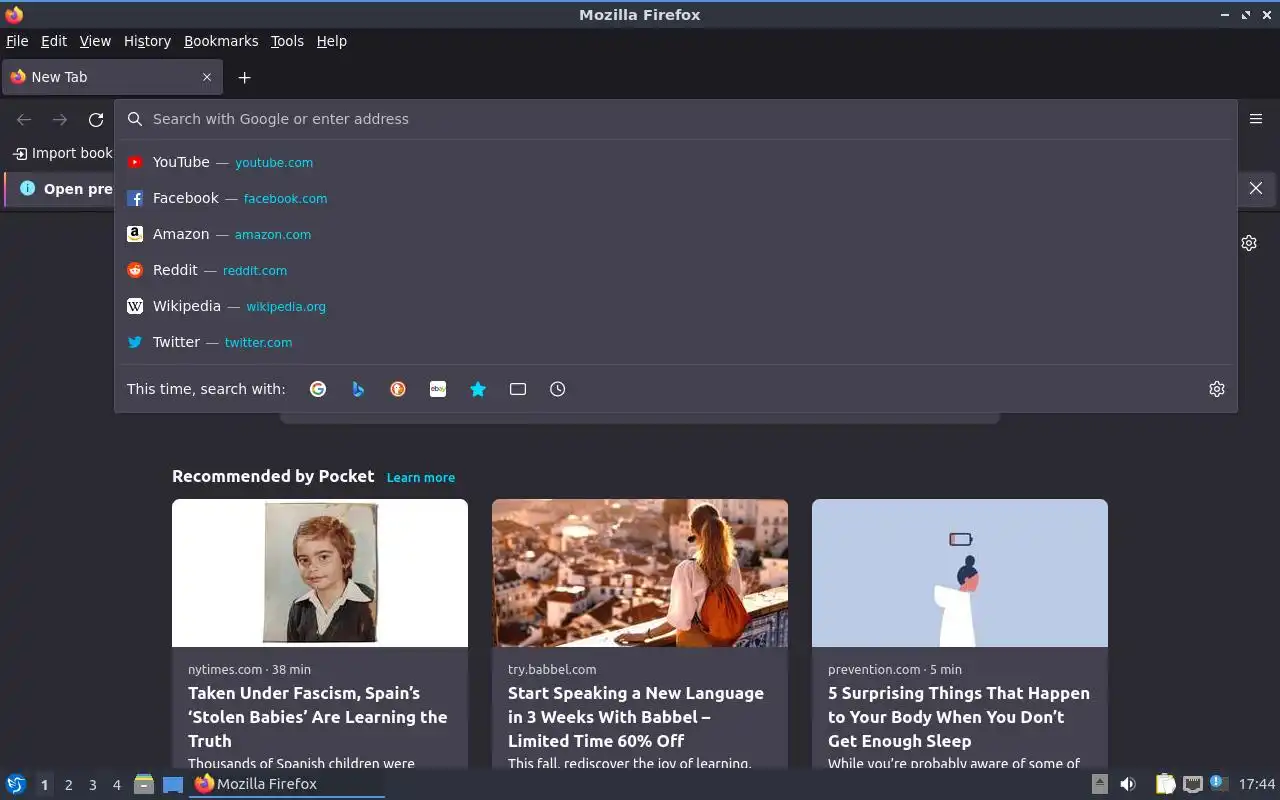Open the Spain Stolen Babies article thumbnail
This screenshot has width=1280, height=800.
click(320, 573)
